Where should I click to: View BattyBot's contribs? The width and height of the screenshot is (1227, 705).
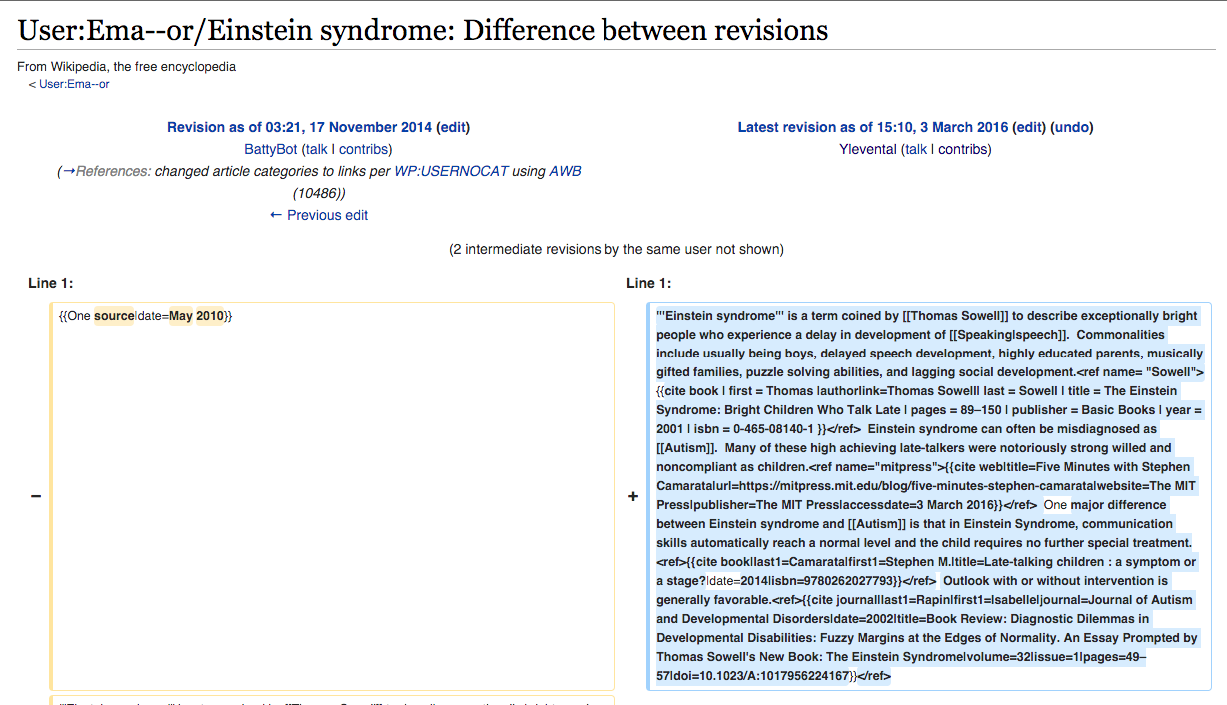(x=363, y=149)
